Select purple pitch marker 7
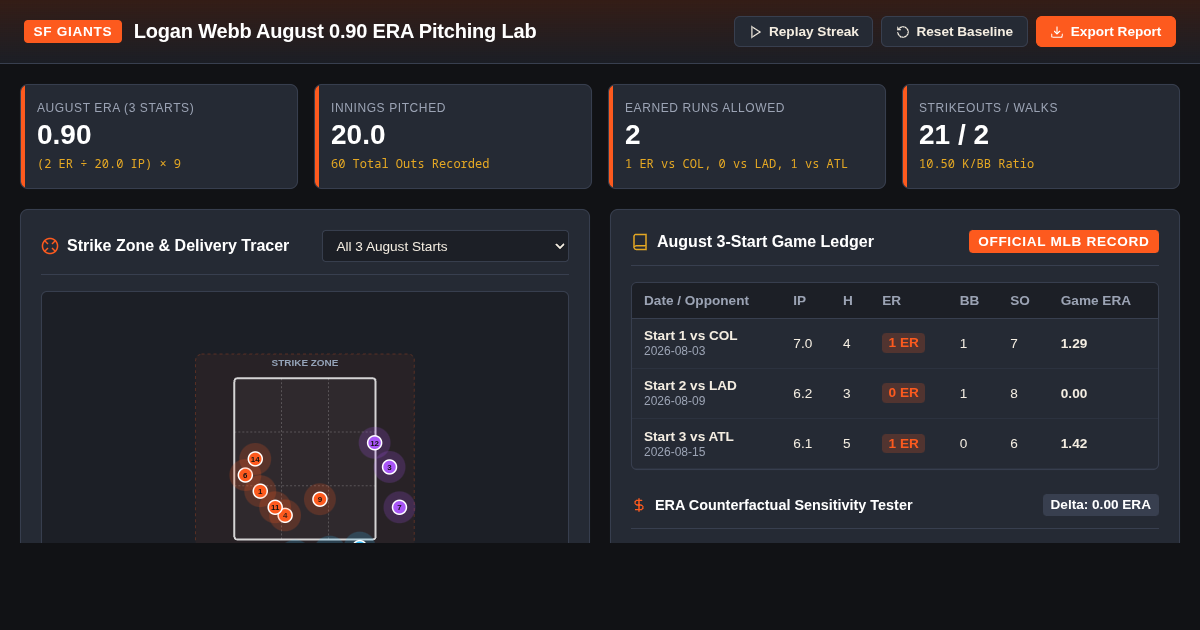The image size is (1200, 630). [x=400, y=507]
